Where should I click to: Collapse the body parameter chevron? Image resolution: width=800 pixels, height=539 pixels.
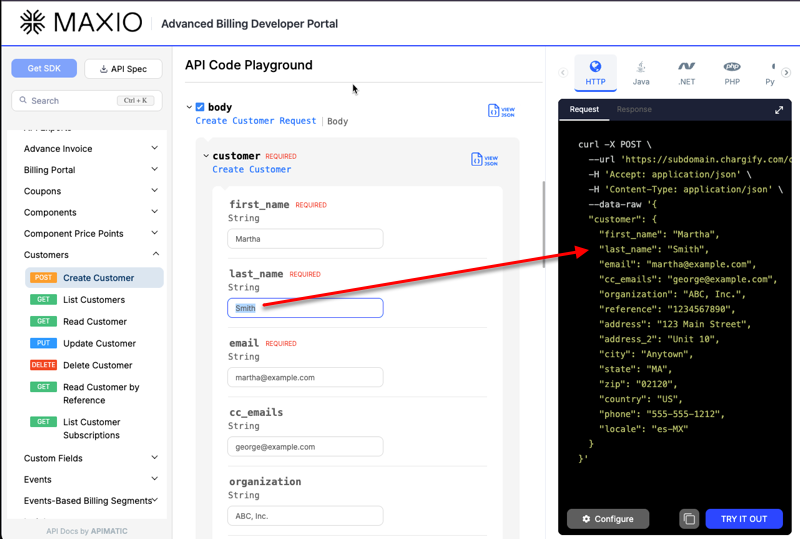[x=189, y=107]
